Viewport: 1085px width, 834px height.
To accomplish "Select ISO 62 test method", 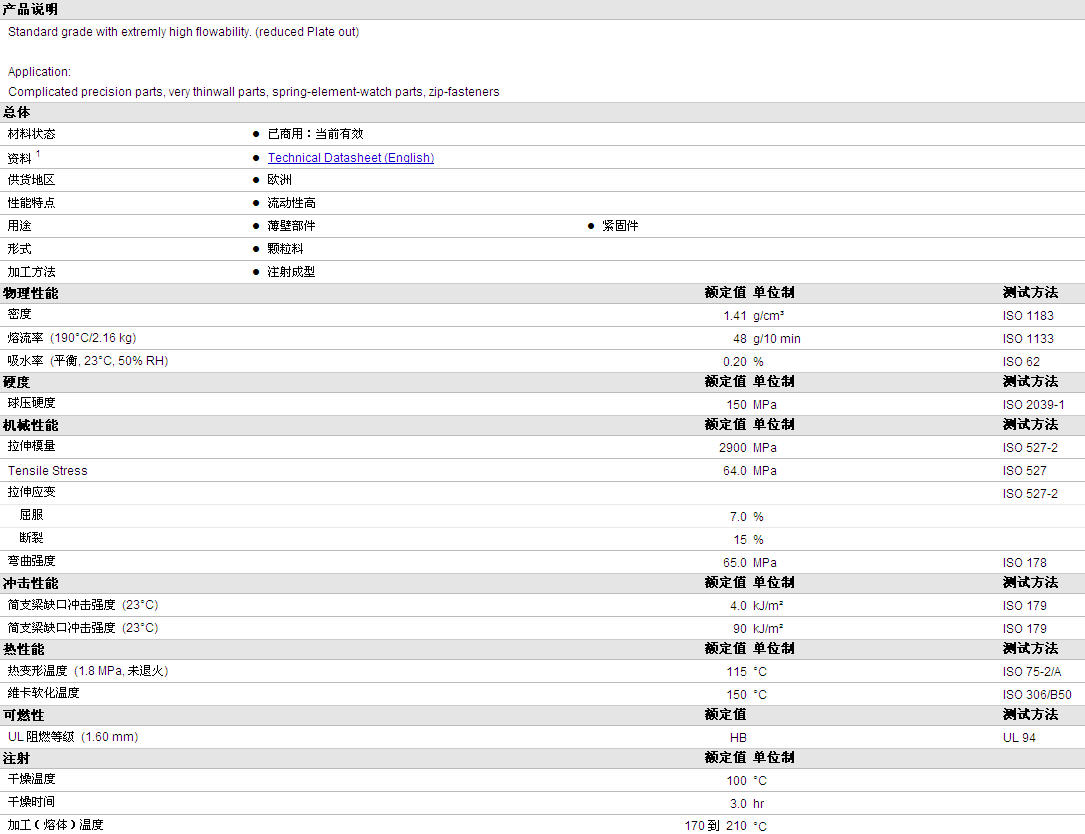I will pyautogui.click(x=1021, y=361).
